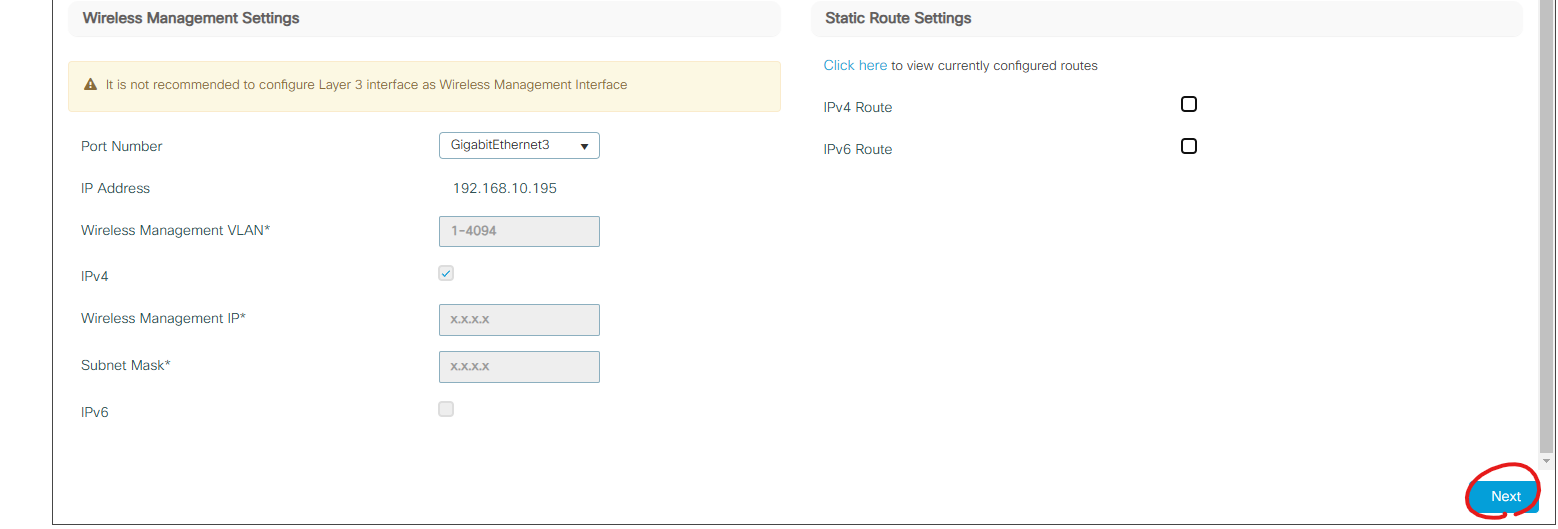Click the Next button
This screenshot has width=1558, height=529.
(1505, 496)
